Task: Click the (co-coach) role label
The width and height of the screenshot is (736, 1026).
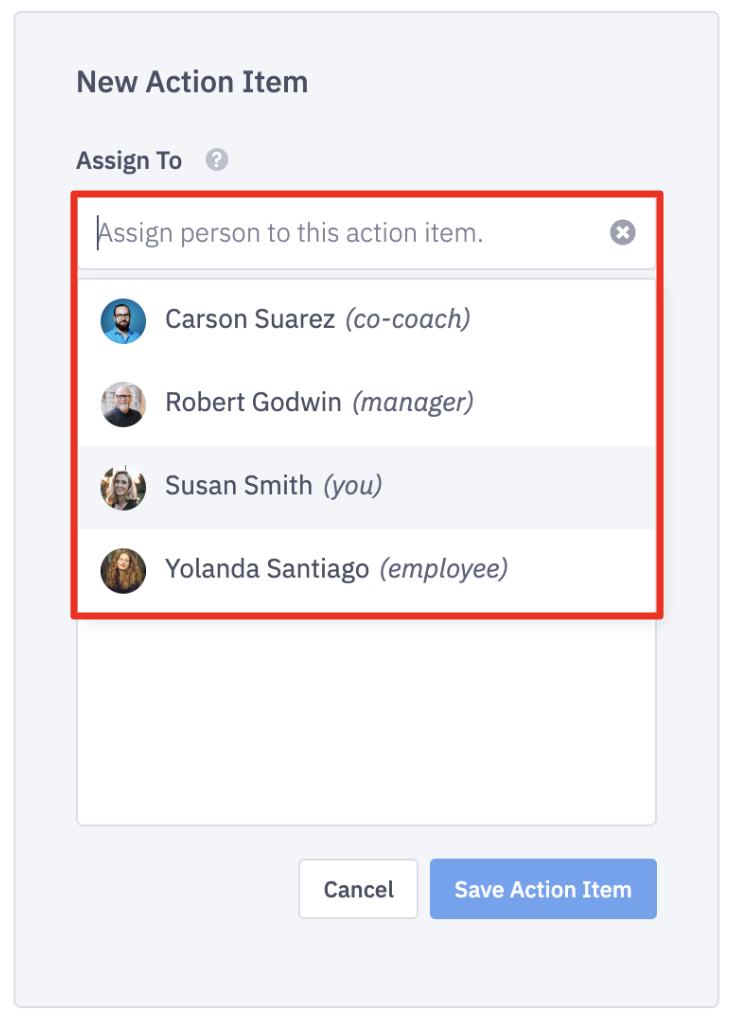Action: [408, 320]
